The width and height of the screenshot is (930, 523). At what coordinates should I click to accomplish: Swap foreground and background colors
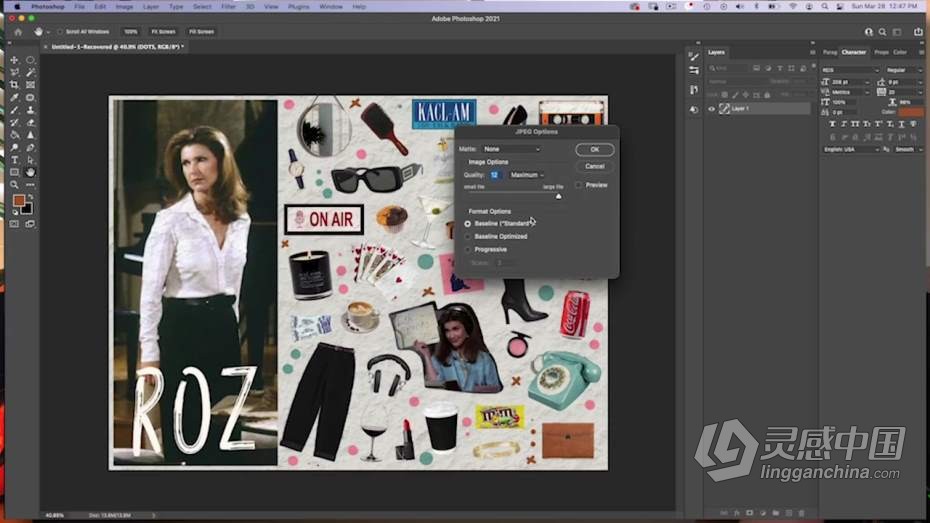(x=30, y=197)
